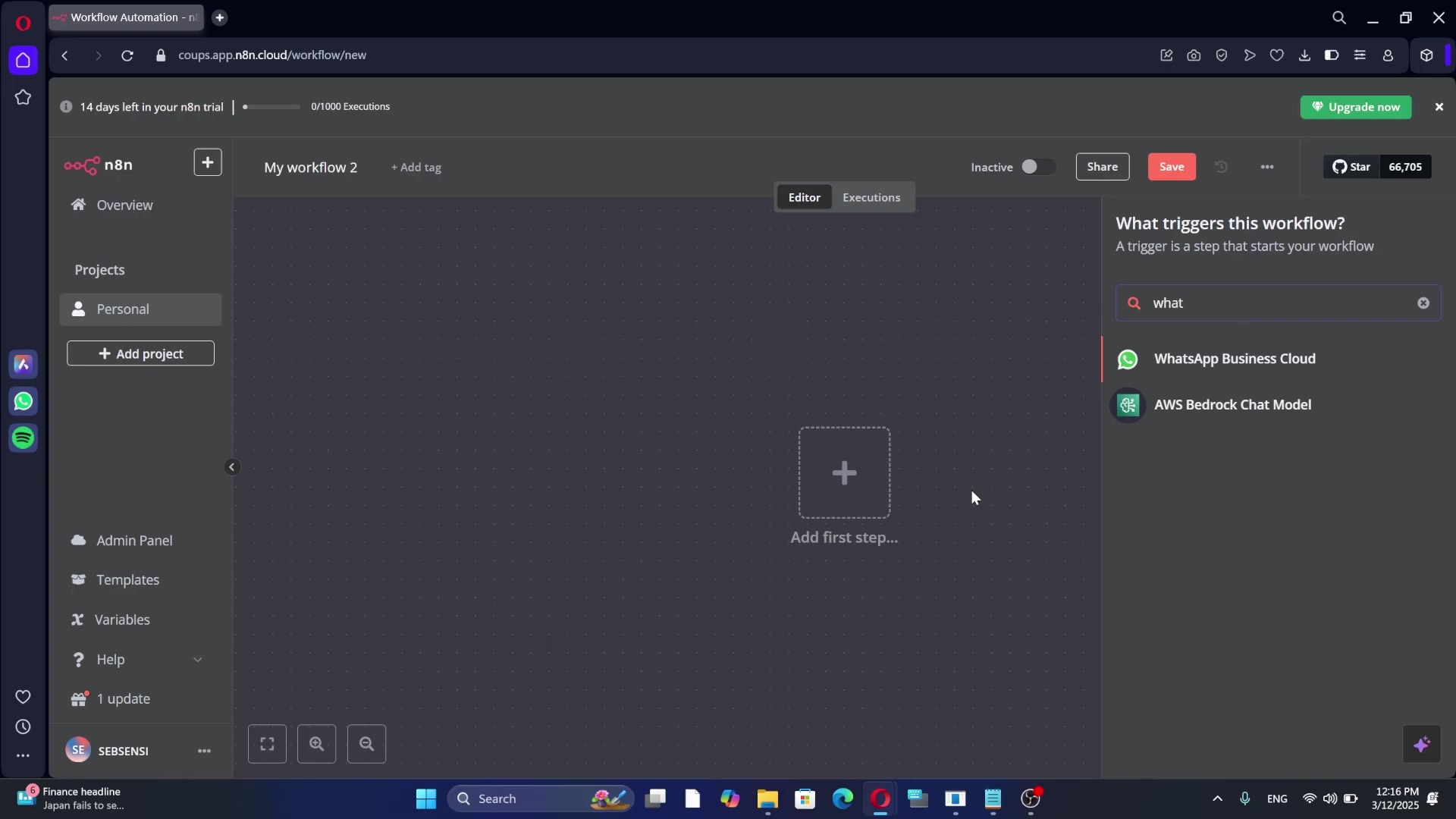Open File Explorer from taskbar
The height and width of the screenshot is (819, 1456).
(767, 799)
